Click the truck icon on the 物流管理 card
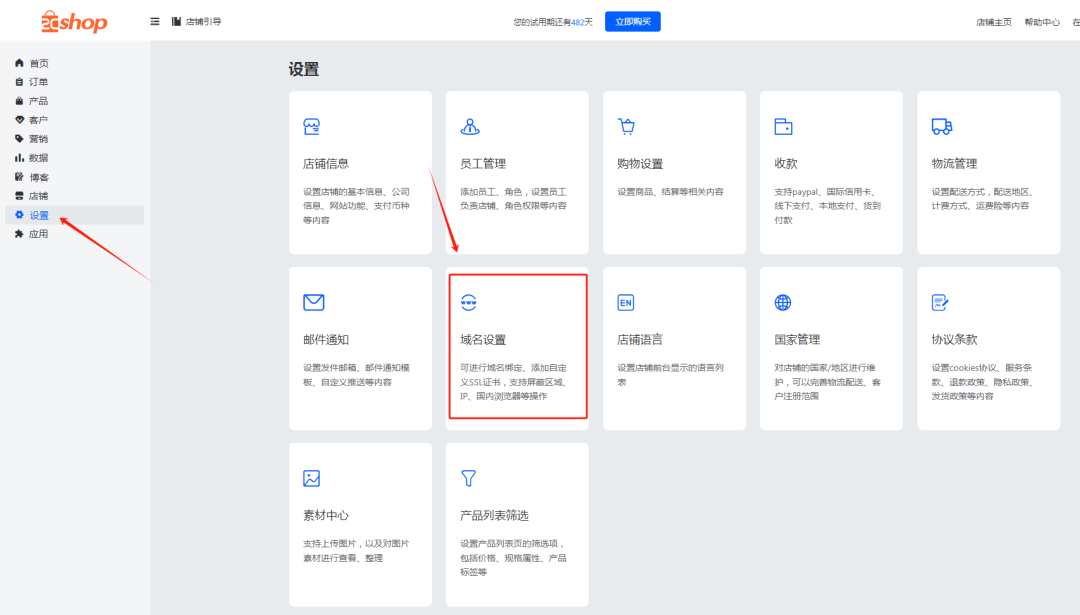The height and width of the screenshot is (615, 1080). click(940, 126)
